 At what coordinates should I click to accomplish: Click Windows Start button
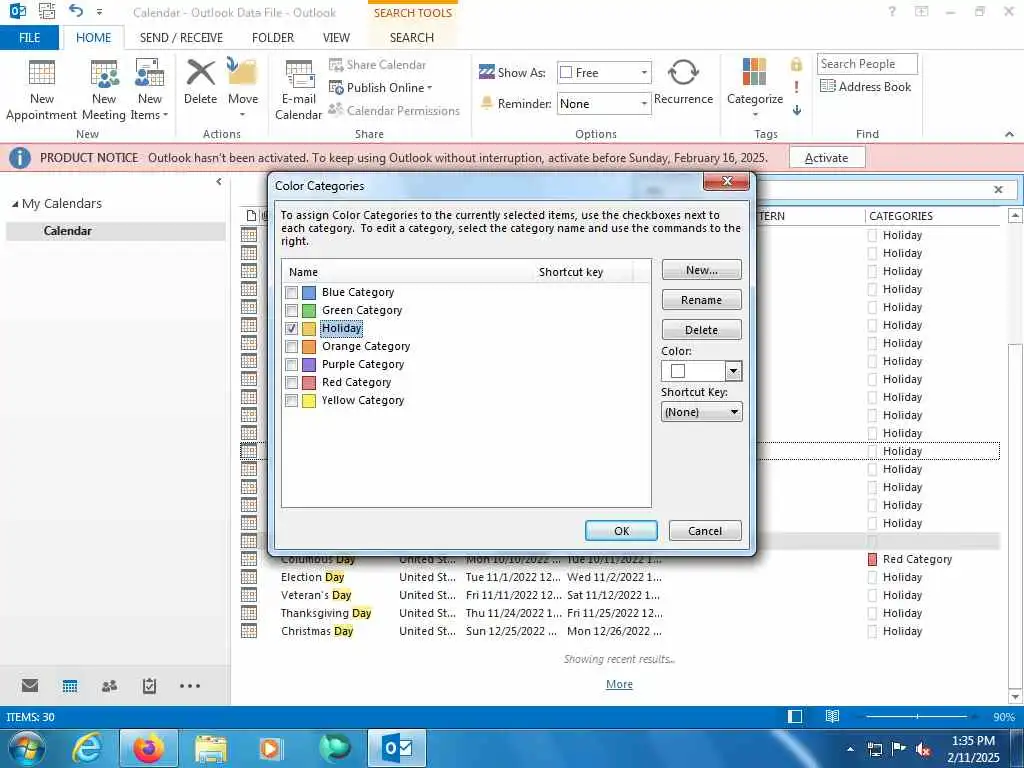(x=27, y=748)
